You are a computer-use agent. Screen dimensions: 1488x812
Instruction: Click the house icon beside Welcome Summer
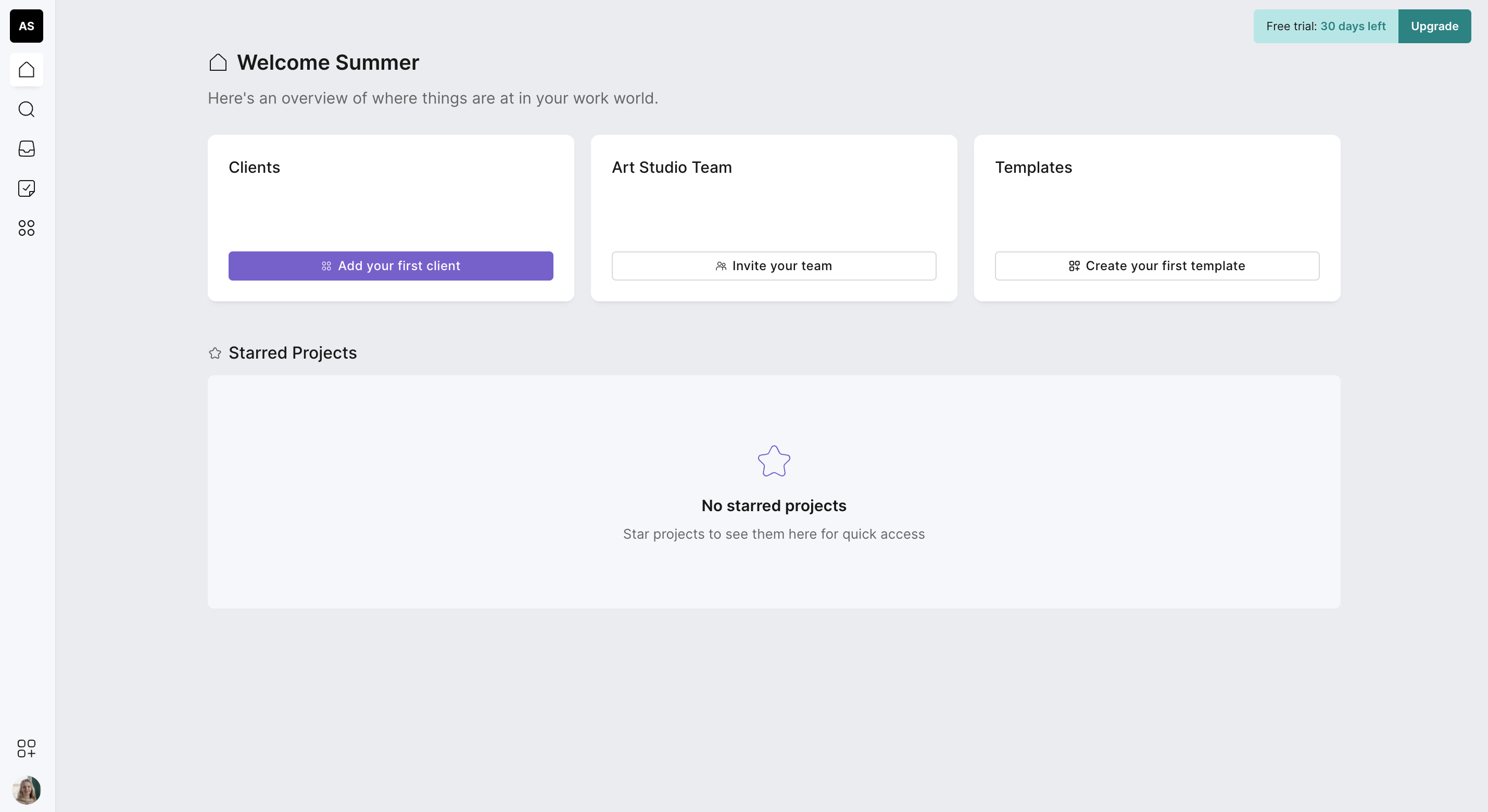[x=218, y=62]
